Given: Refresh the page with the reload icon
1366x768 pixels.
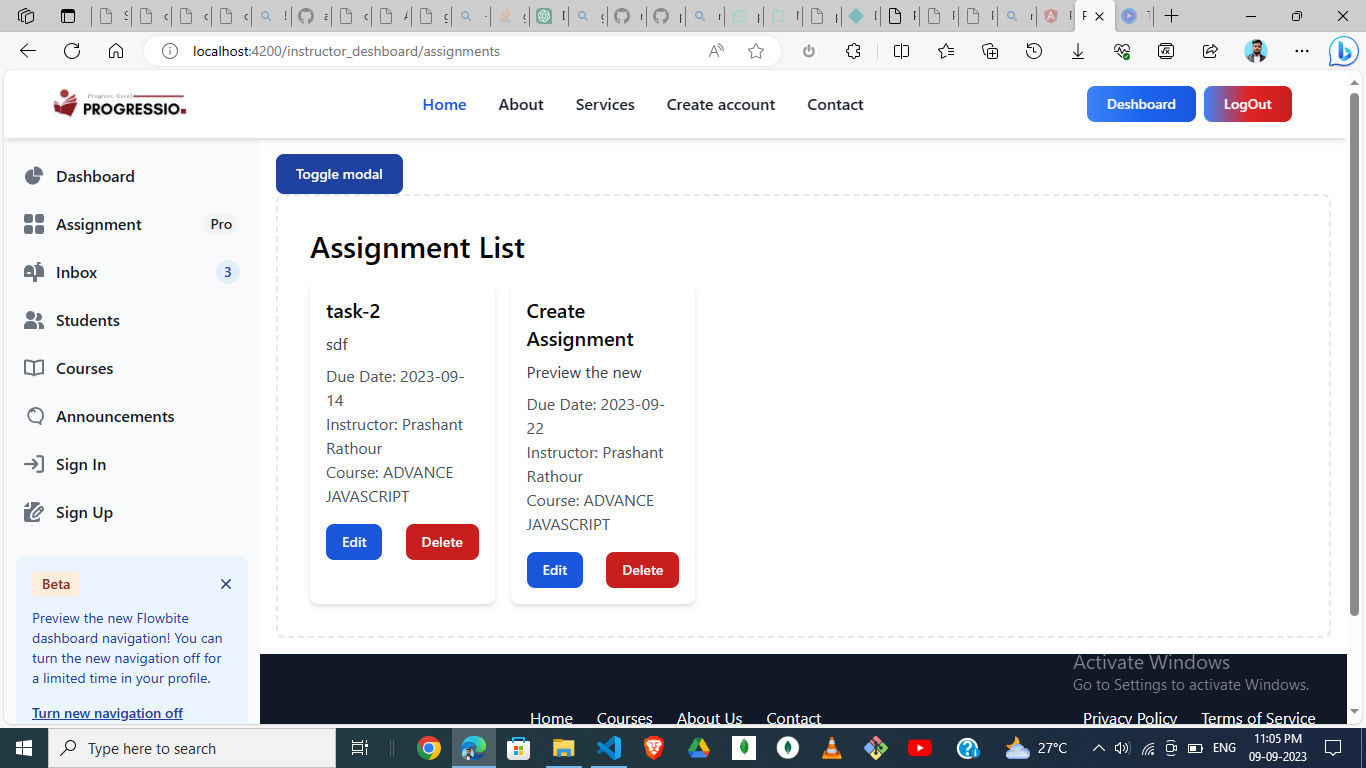Looking at the screenshot, I should tap(72, 51).
